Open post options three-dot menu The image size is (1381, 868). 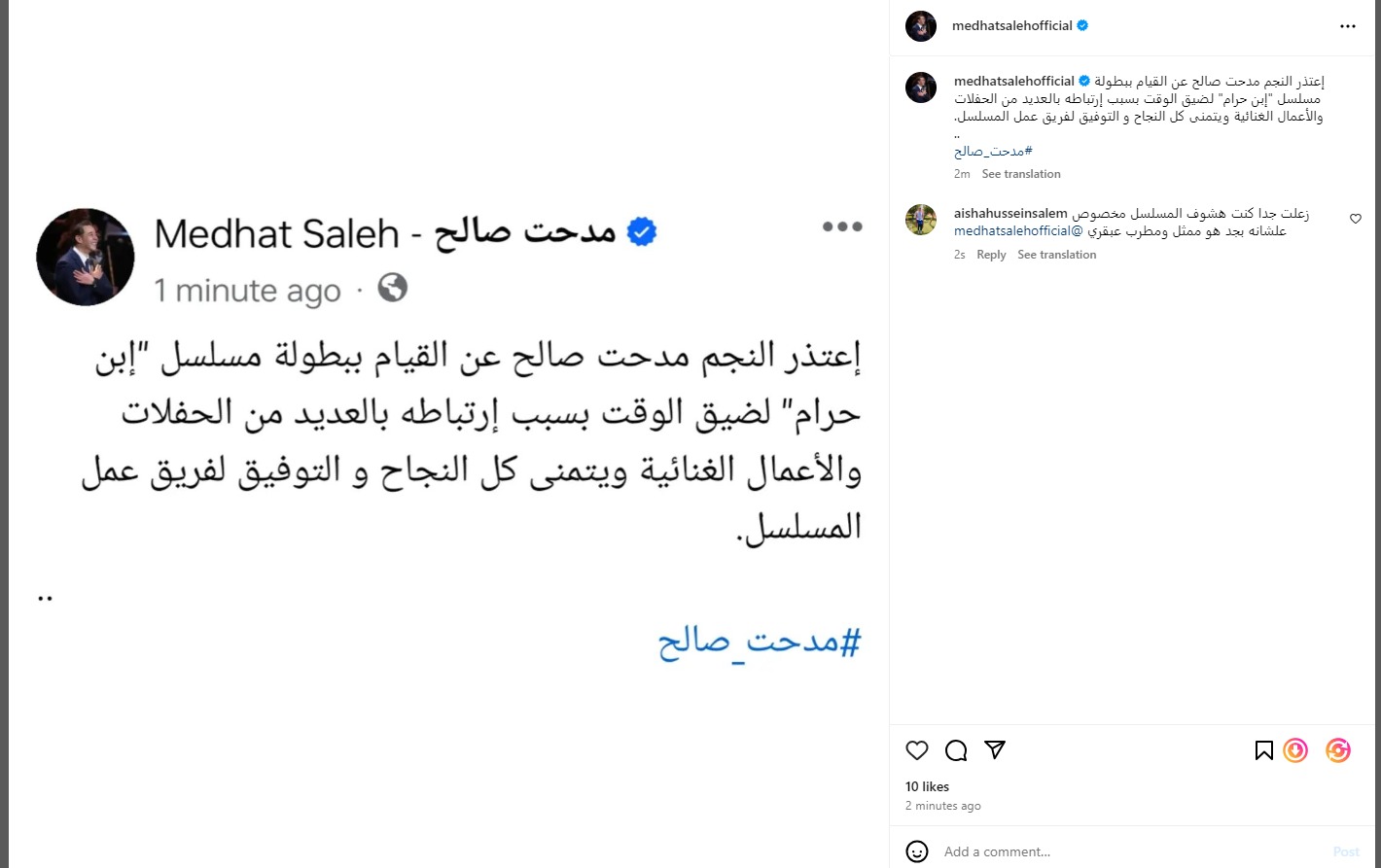[1347, 26]
